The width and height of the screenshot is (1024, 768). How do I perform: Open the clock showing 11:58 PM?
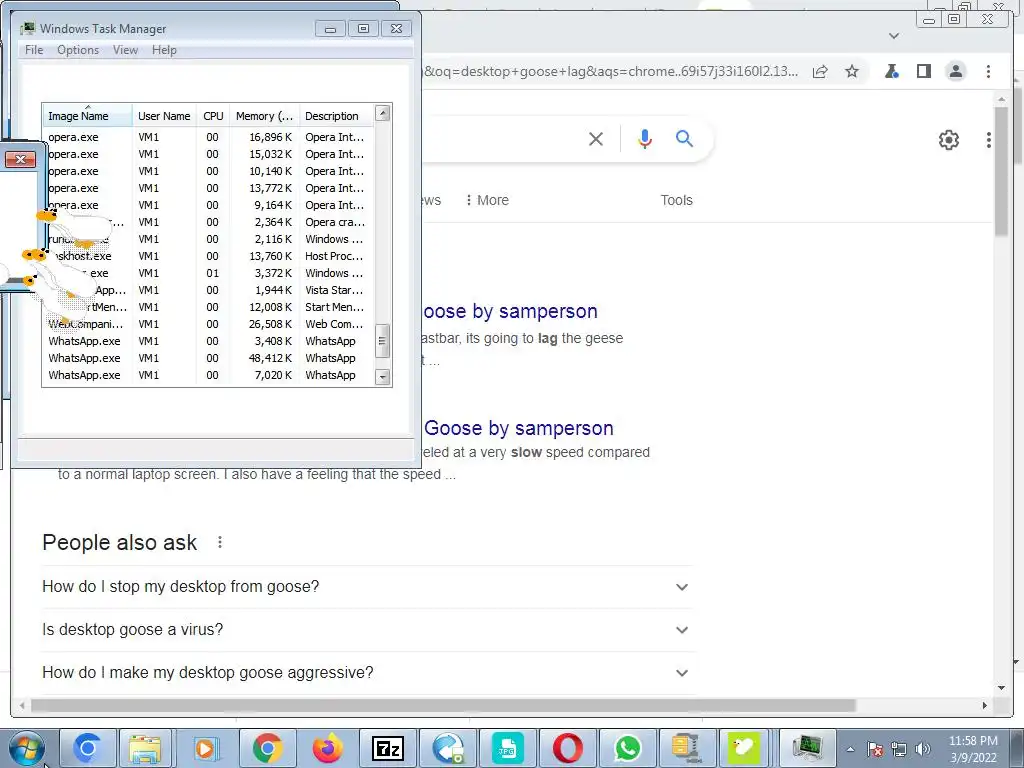point(973,749)
